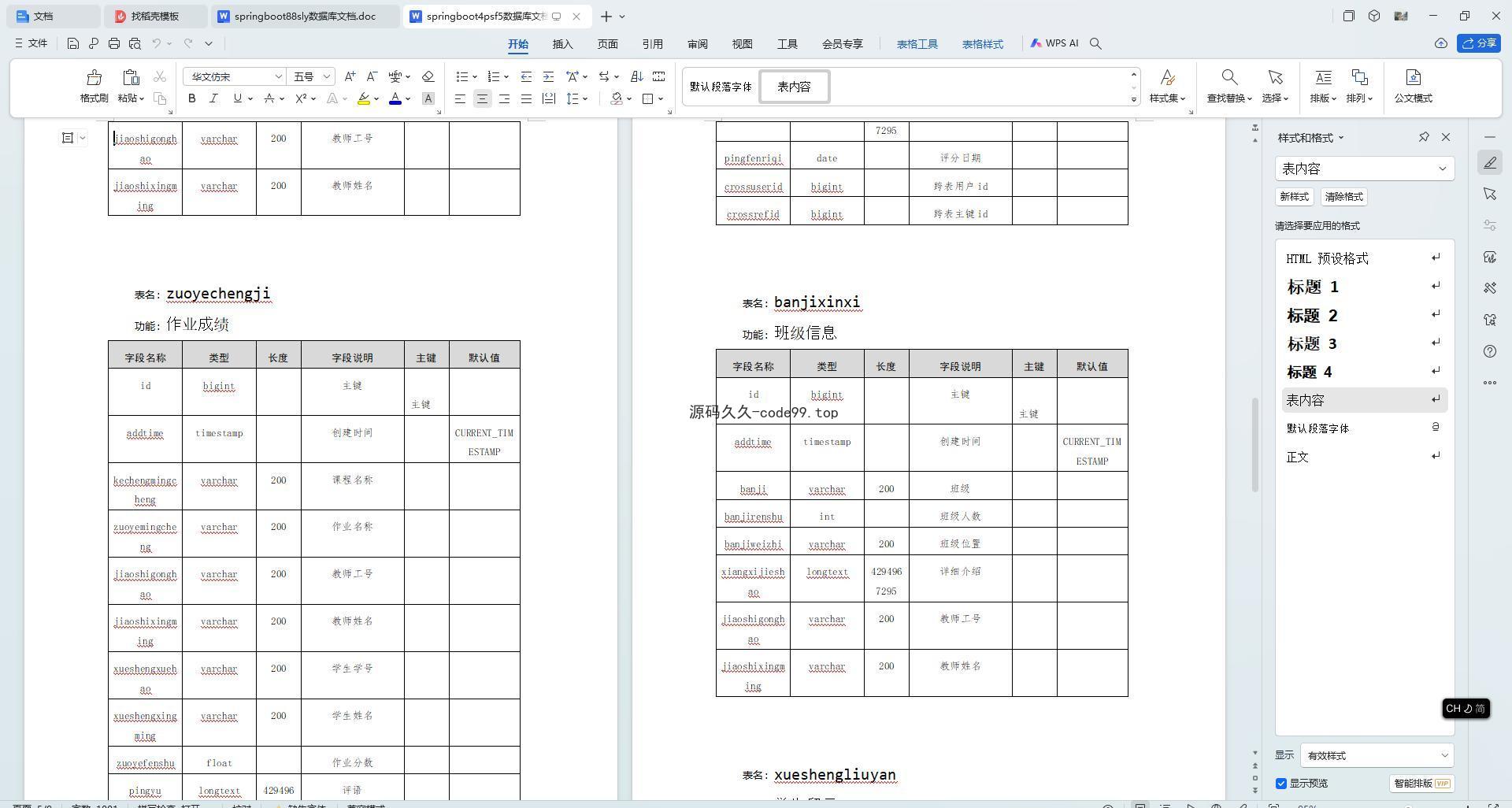The height and width of the screenshot is (808, 1512).
Task: Open the 插入 ribbon tab
Action: 562,44
